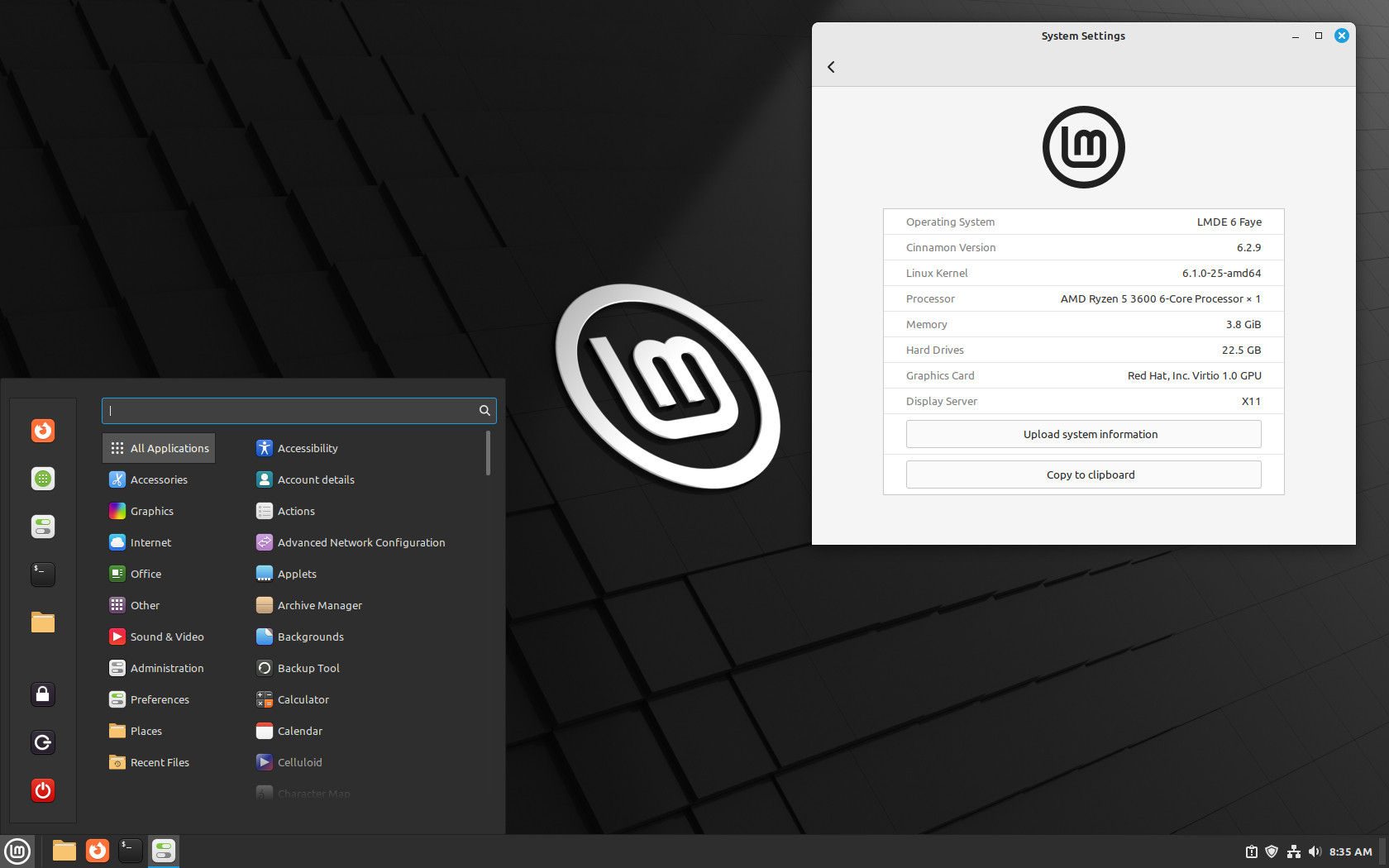Open Files from the bottom panel launcher

click(x=64, y=851)
